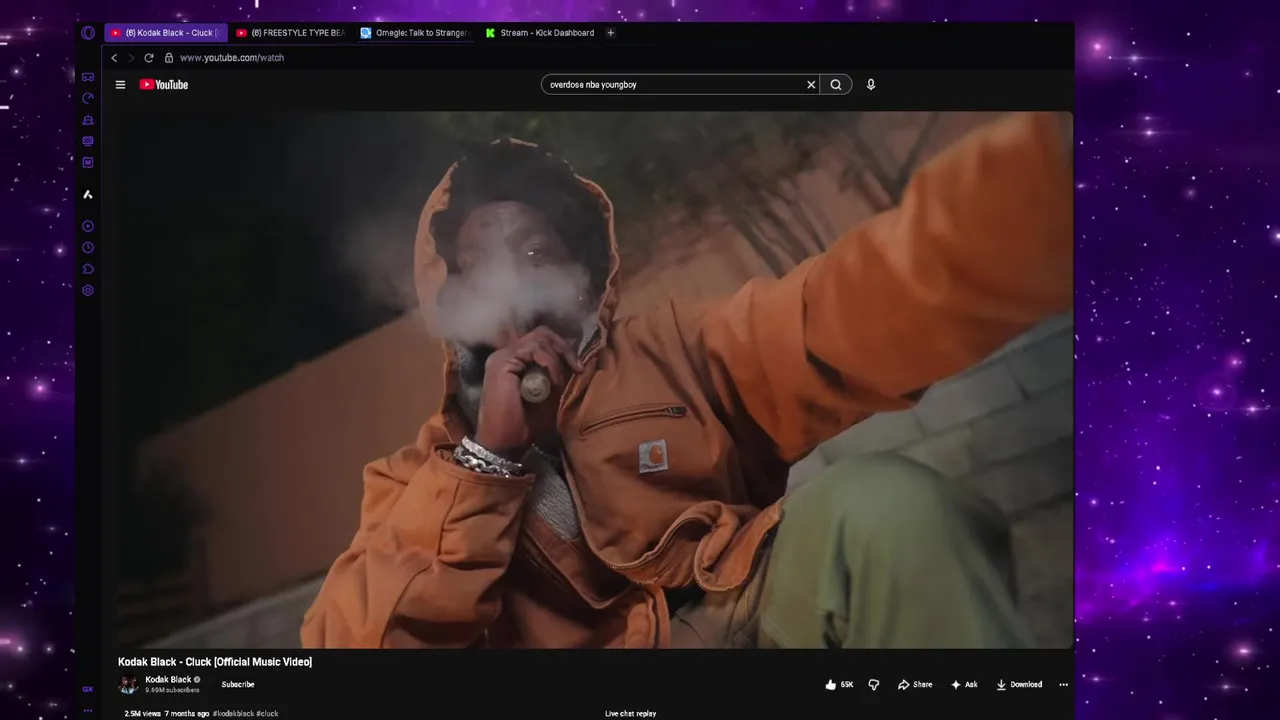Open Extensions cube icon in sidebar

click(88, 269)
